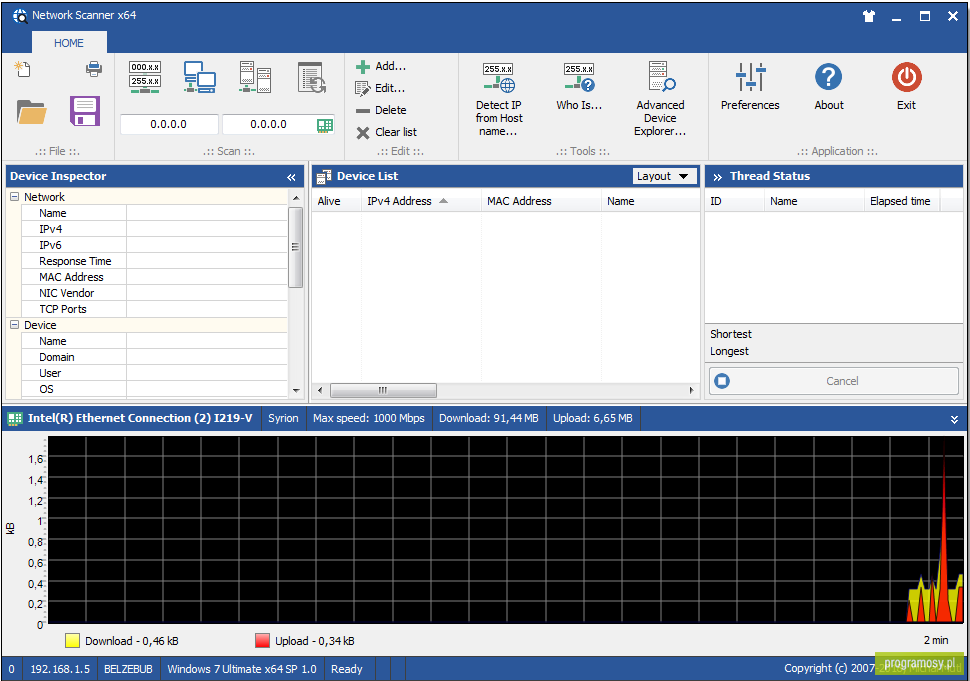Click the scan computers network icon
The height and width of the screenshot is (681, 970).
pos(200,77)
